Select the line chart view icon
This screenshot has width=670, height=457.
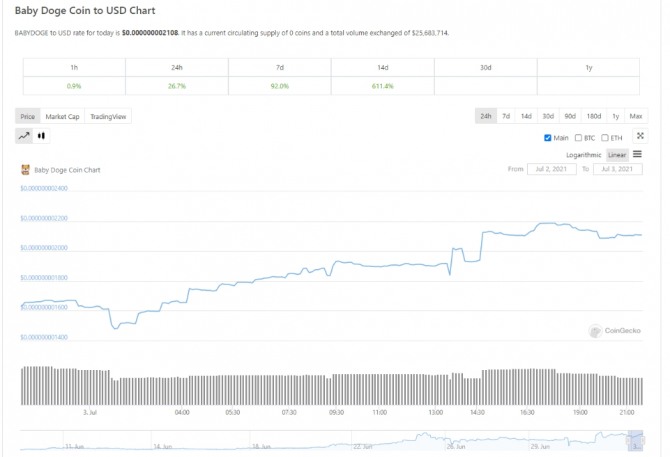point(24,135)
